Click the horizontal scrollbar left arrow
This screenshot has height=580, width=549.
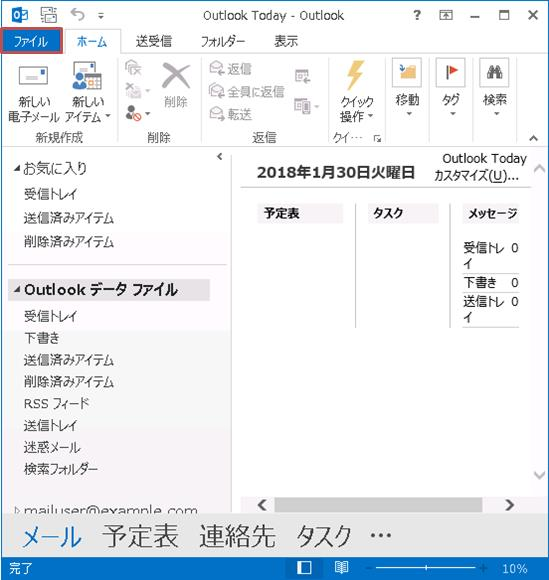tap(262, 505)
